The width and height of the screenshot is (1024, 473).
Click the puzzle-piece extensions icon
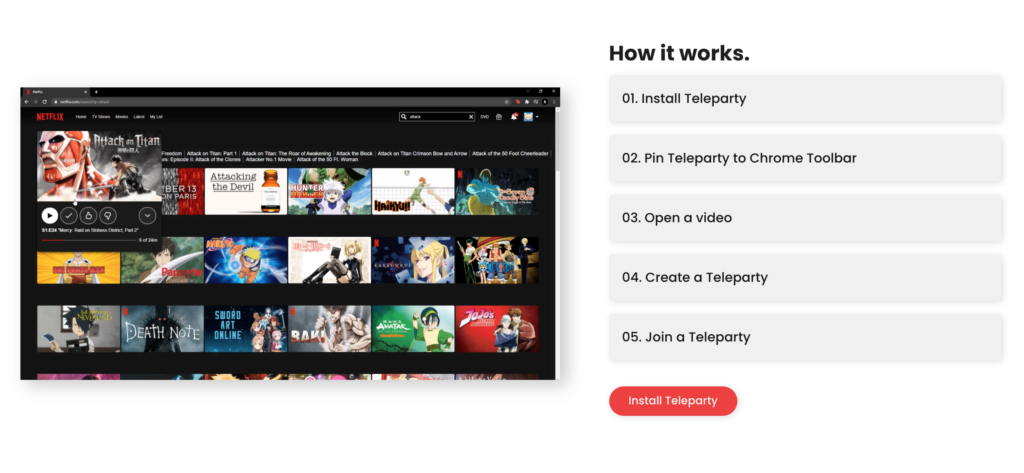click(x=527, y=102)
